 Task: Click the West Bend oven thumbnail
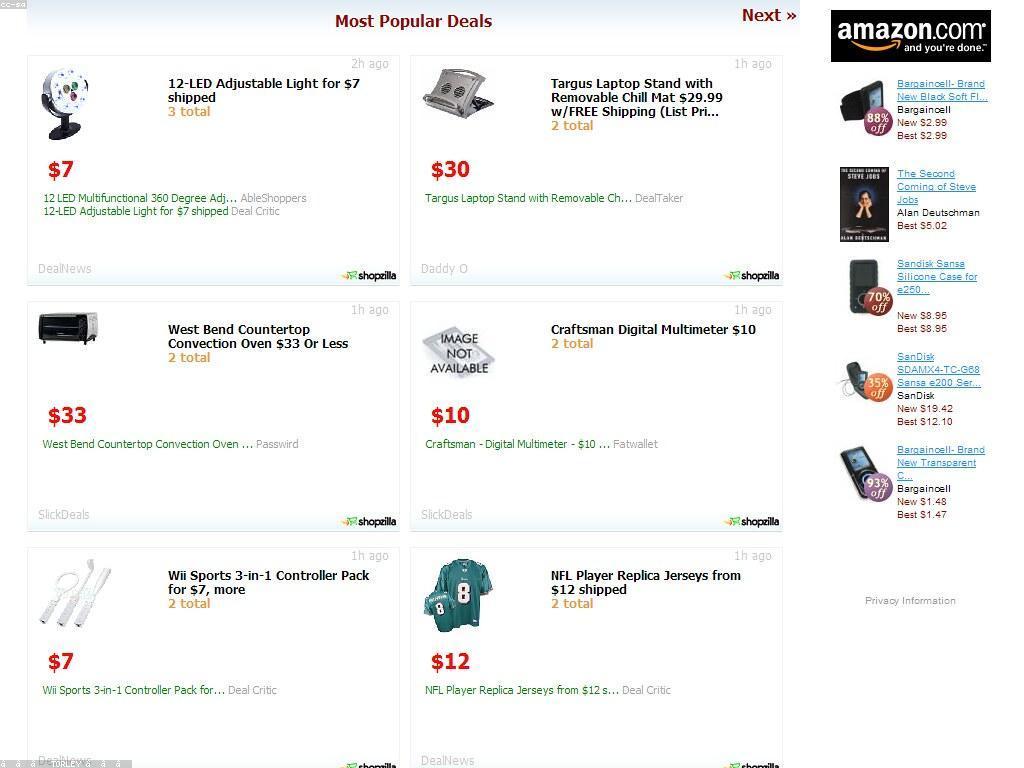(68, 328)
